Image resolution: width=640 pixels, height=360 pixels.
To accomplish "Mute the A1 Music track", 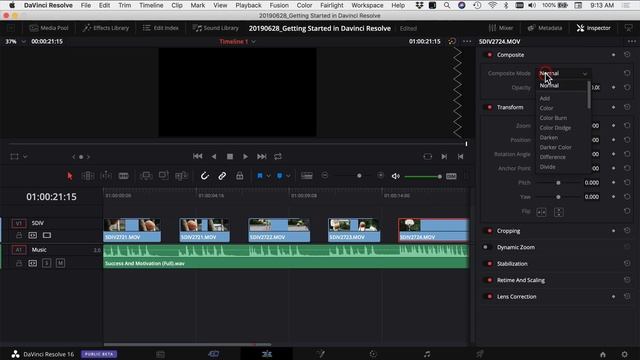I will pos(60,263).
